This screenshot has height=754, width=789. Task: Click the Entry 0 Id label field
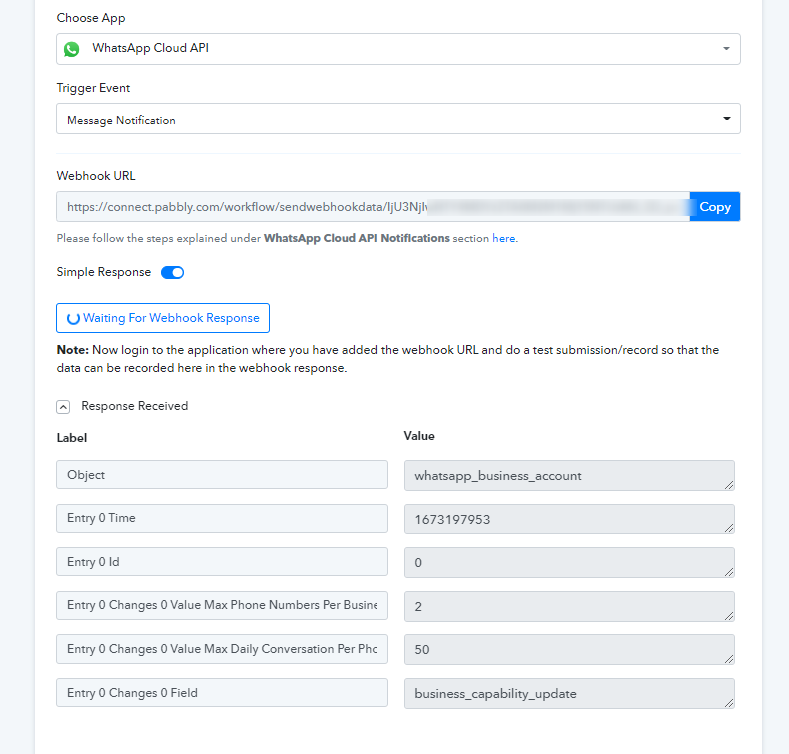(222, 562)
